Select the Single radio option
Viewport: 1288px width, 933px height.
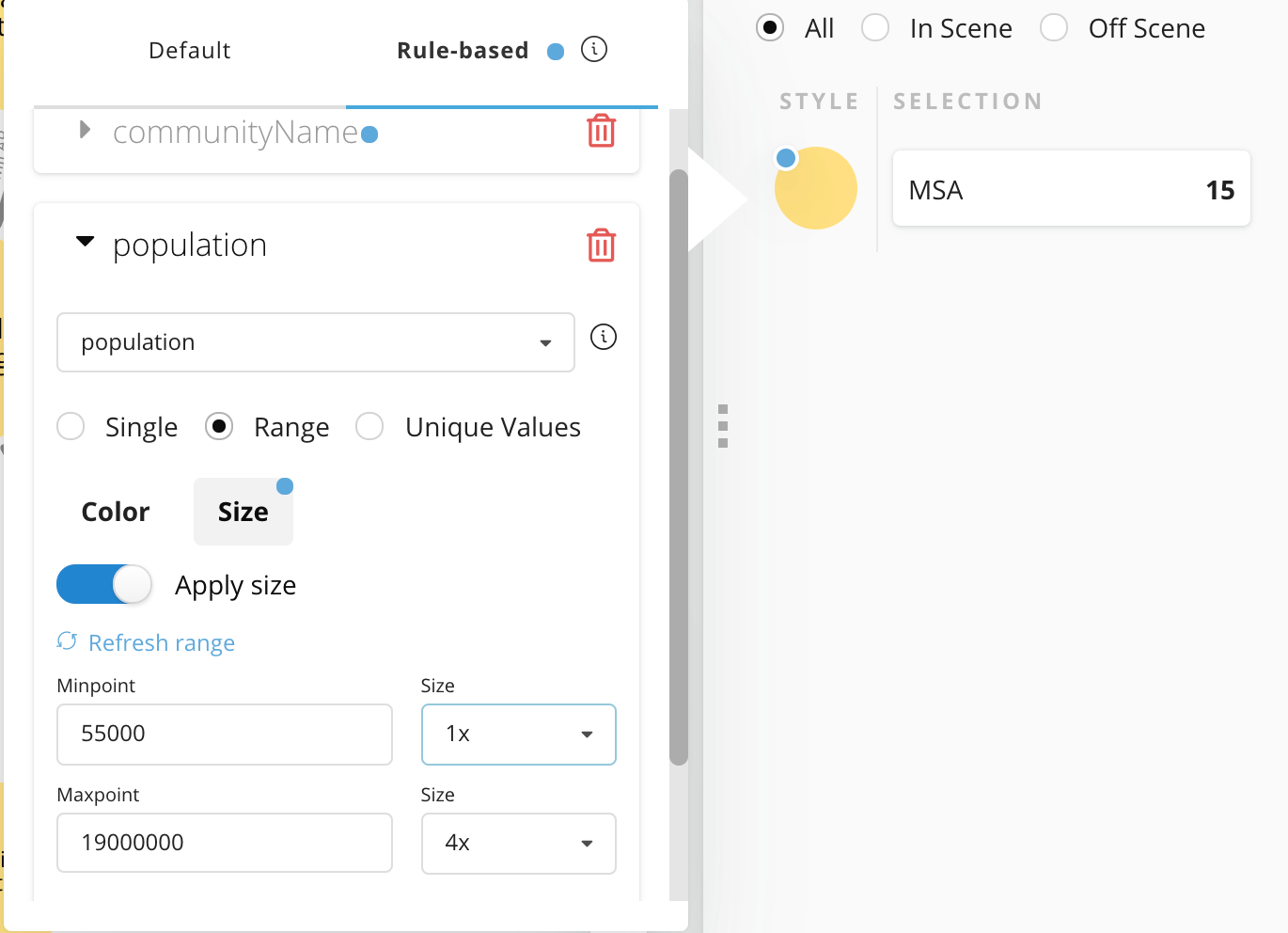click(x=71, y=427)
